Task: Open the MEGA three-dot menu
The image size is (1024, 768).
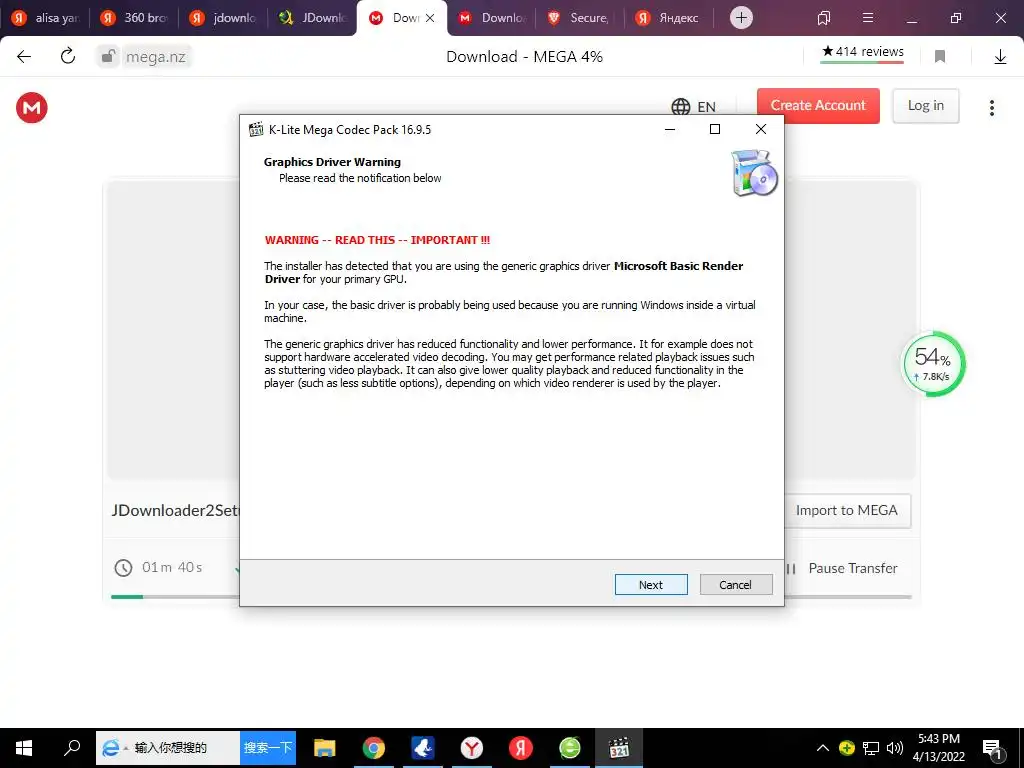Action: (991, 108)
